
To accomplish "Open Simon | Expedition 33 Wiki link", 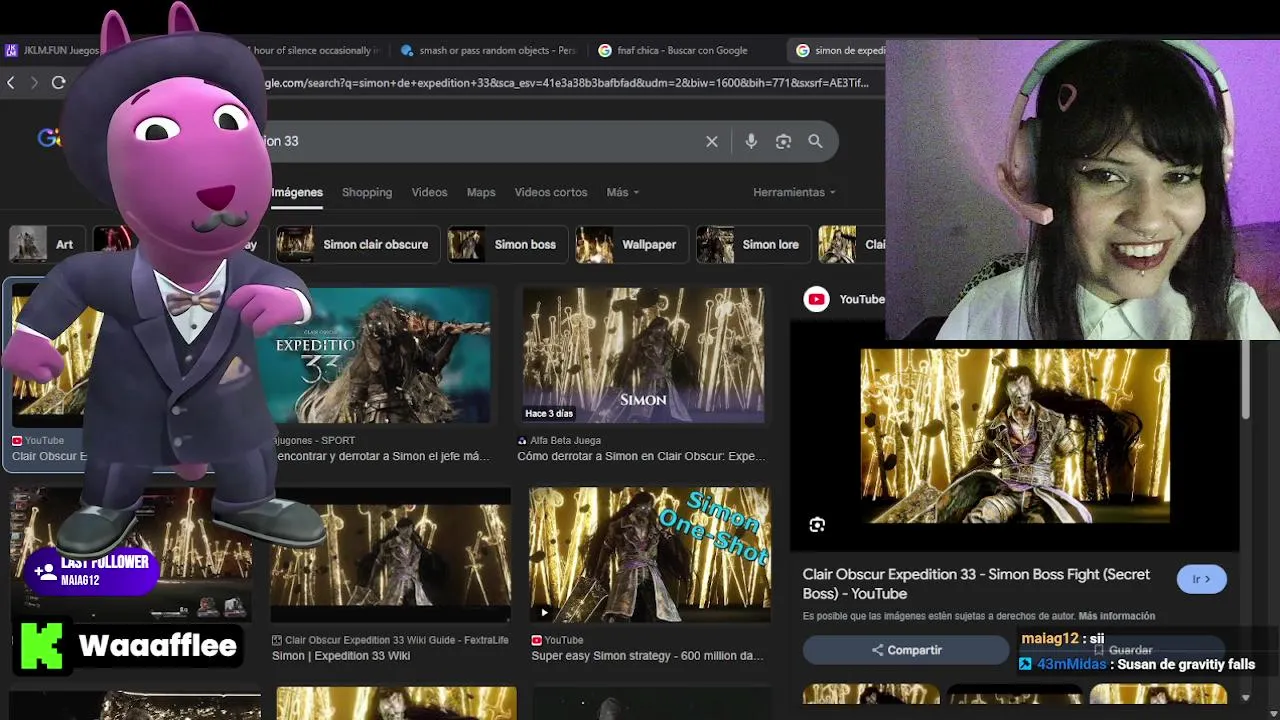I will pos(341,656).
